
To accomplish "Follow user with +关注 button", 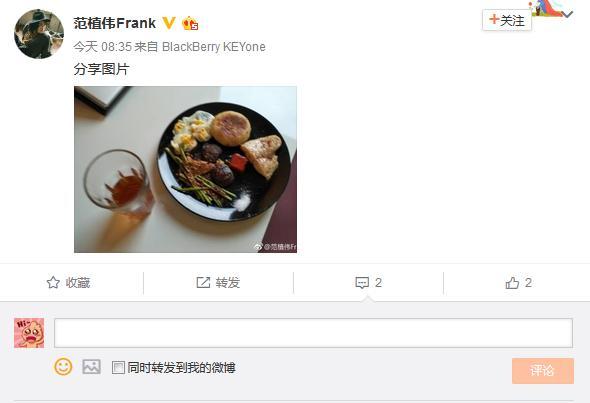I will 507,20.
